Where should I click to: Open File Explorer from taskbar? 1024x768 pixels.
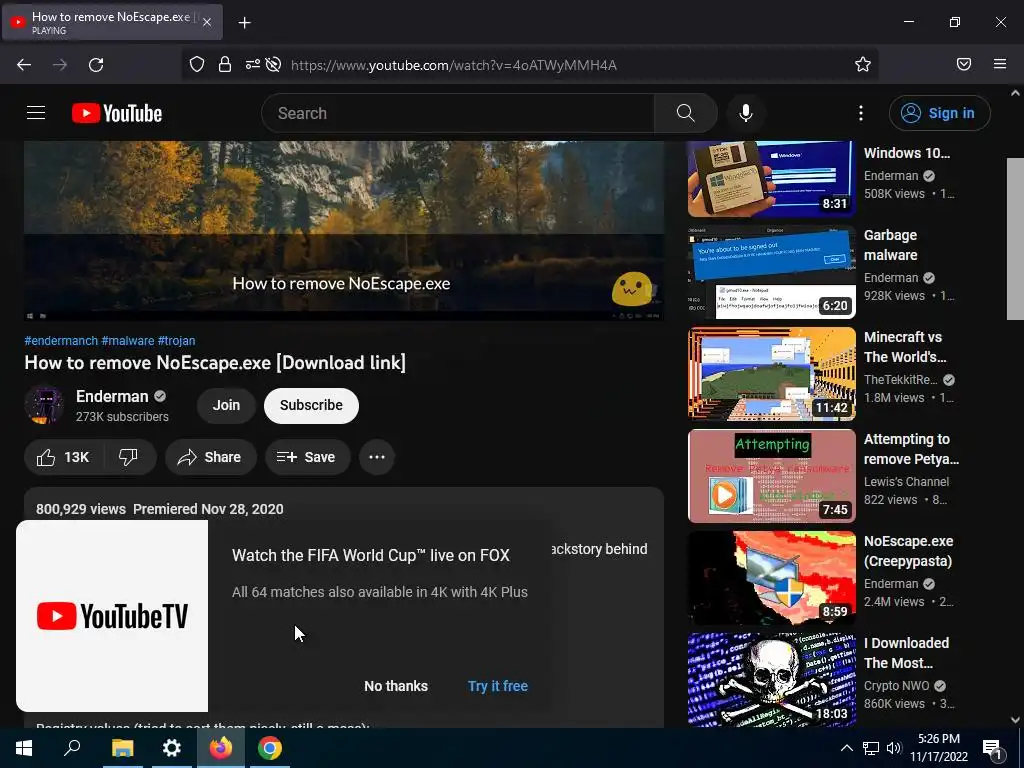pyautogui.click(x=122, y=748)
